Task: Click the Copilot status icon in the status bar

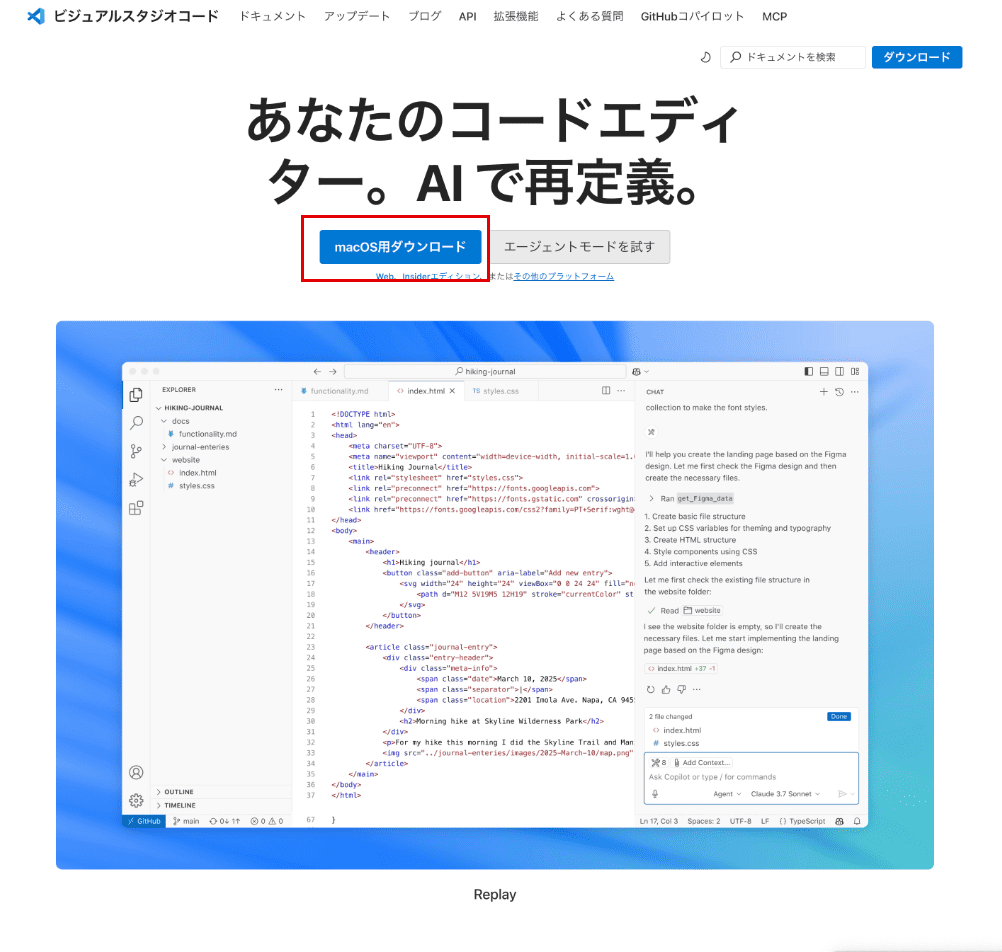Action: [x=839, y=821]
